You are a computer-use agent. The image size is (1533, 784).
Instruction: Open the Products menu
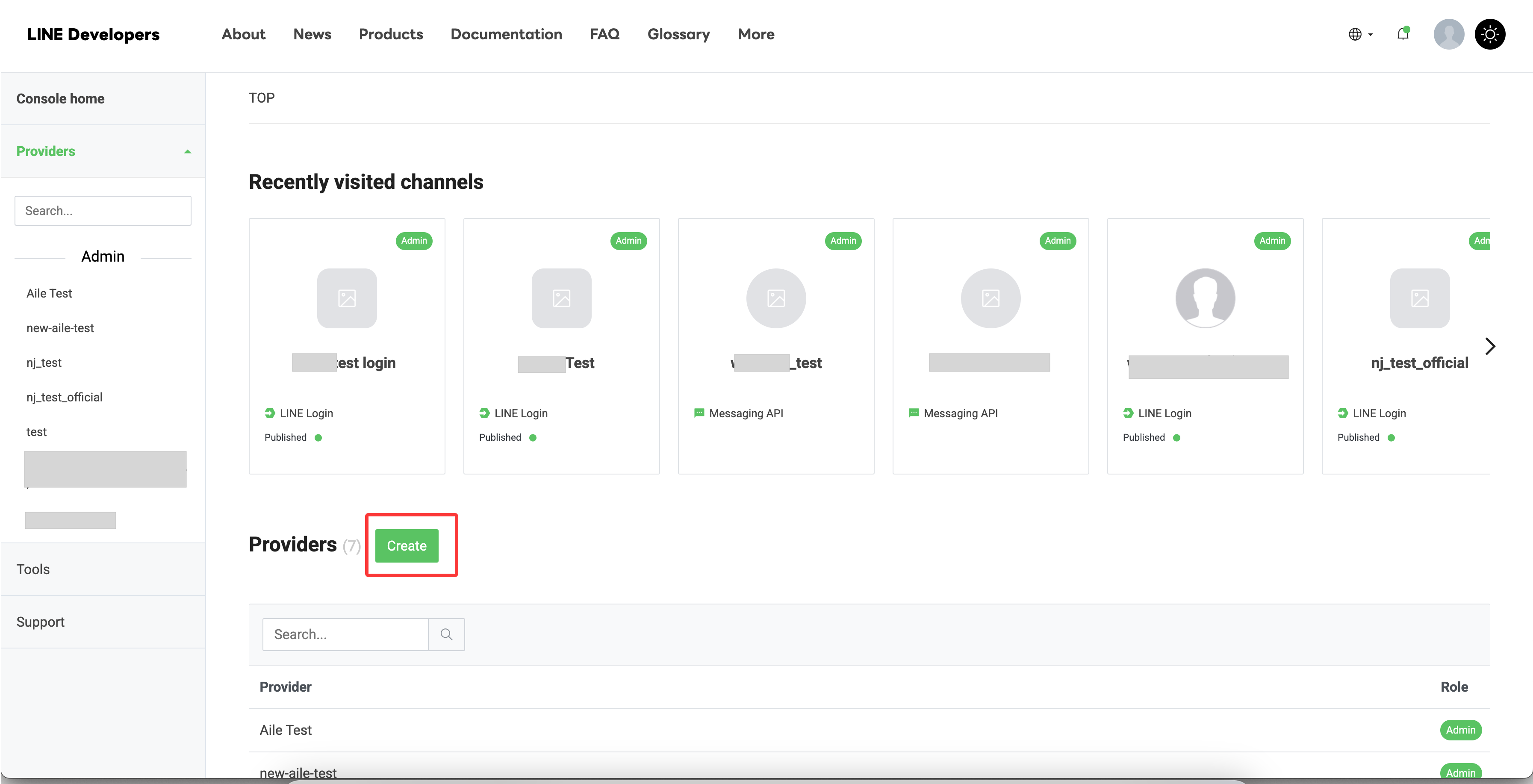coord(390,35)
